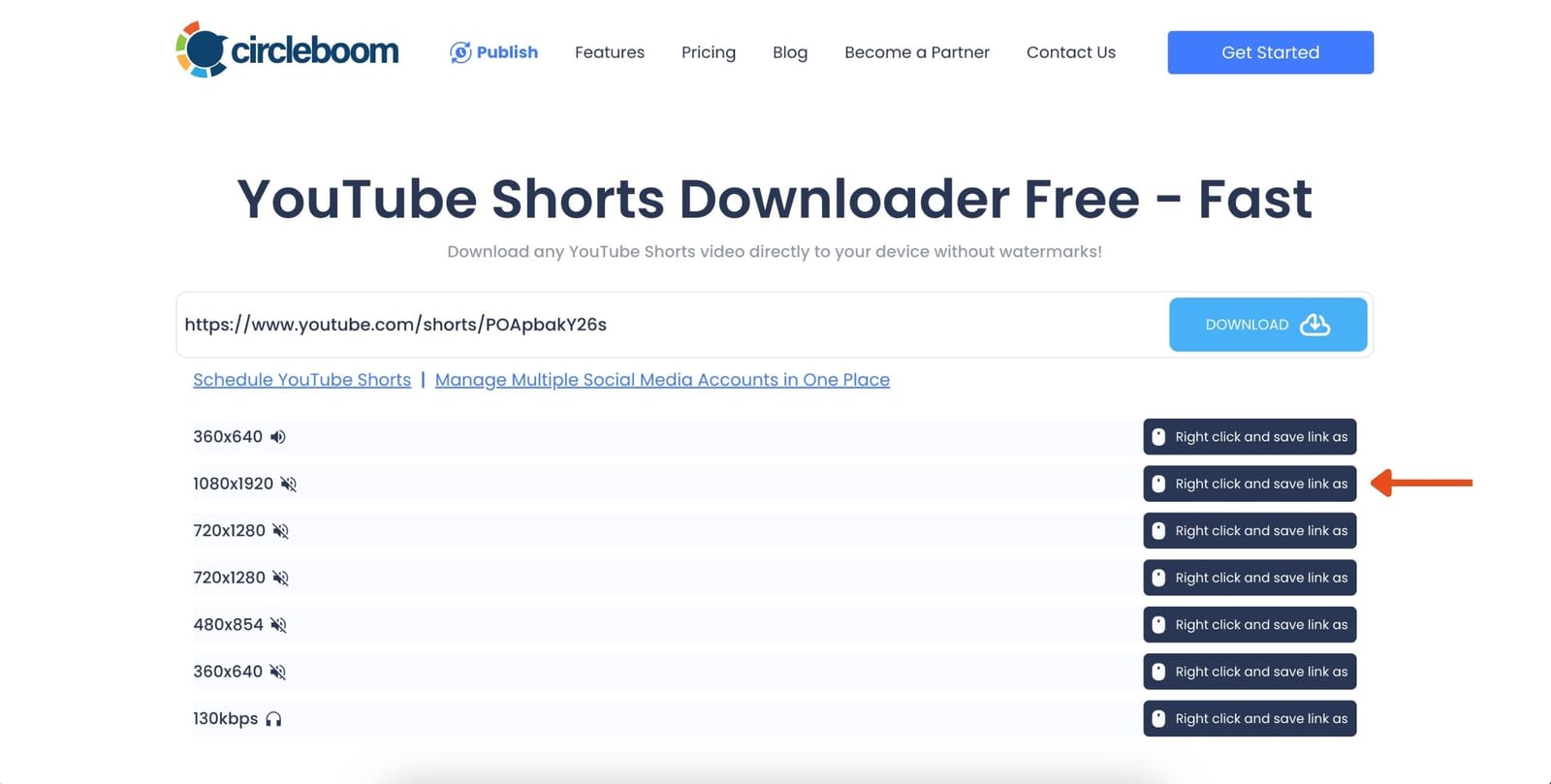Click mouse icon in 480x854 row button
Screen dimensions: 1551x784
1158,625
